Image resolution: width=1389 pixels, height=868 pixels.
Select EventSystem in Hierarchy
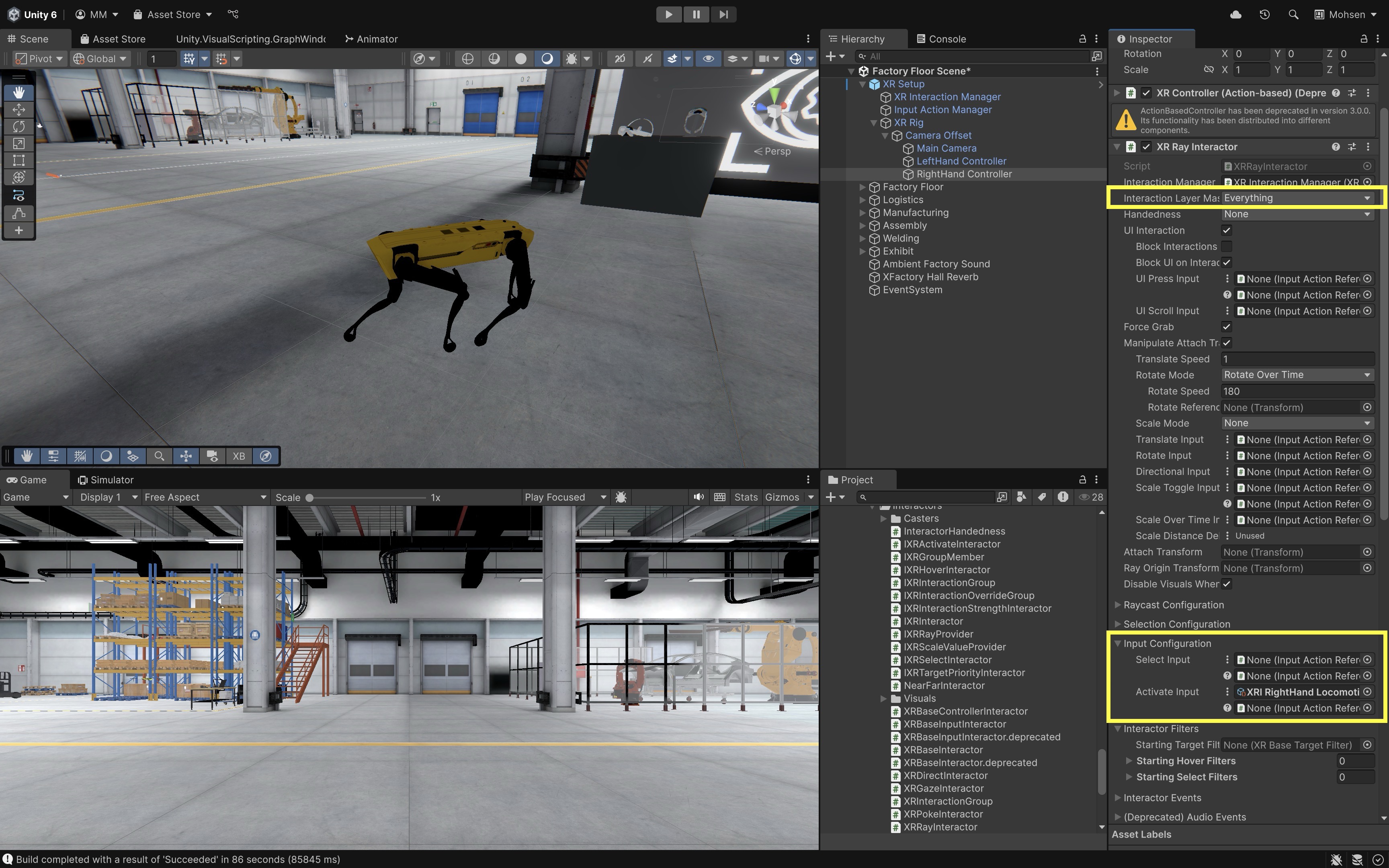click(x=912, y=290)
